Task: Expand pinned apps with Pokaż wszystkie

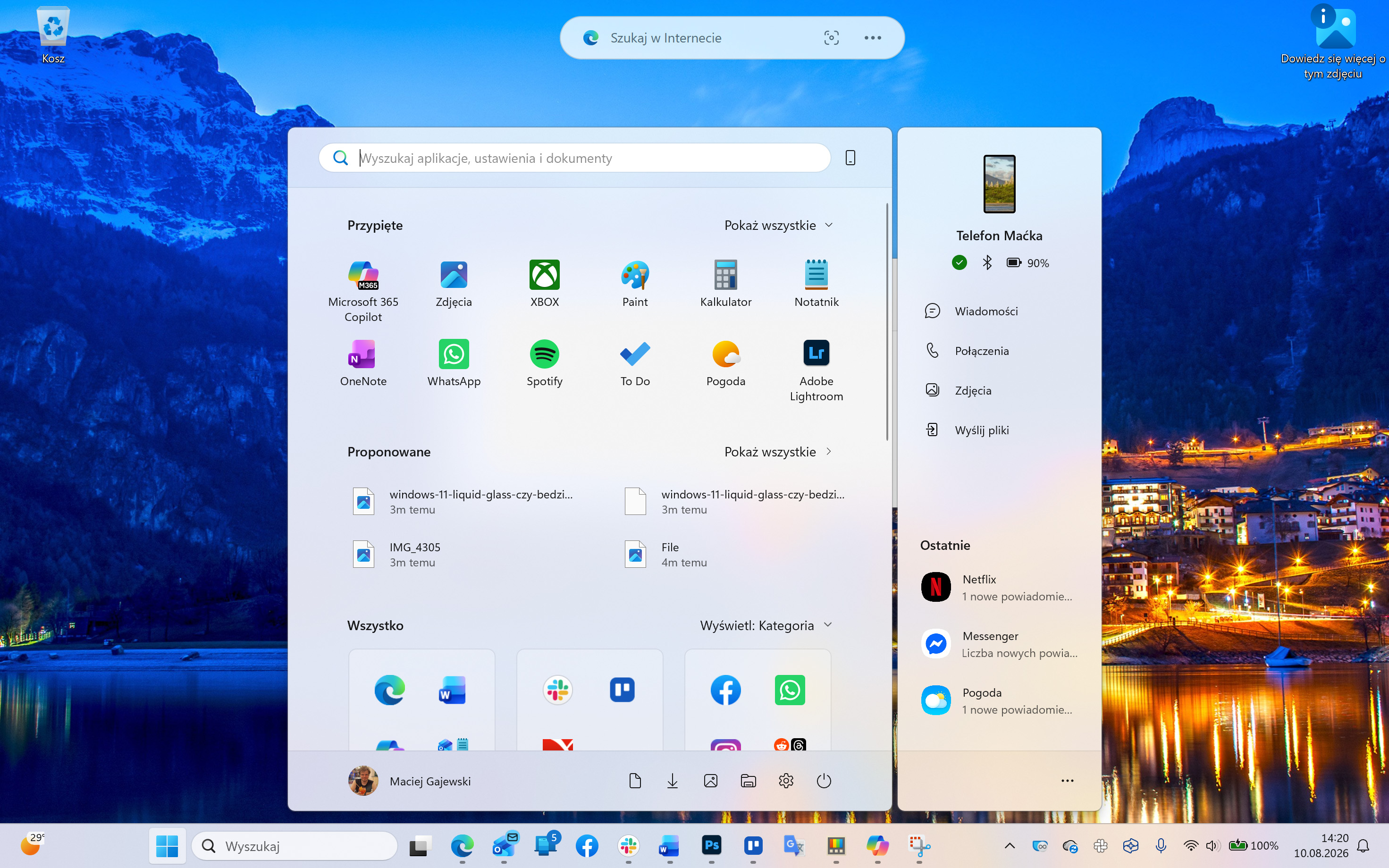Action: tap(778, 226)
